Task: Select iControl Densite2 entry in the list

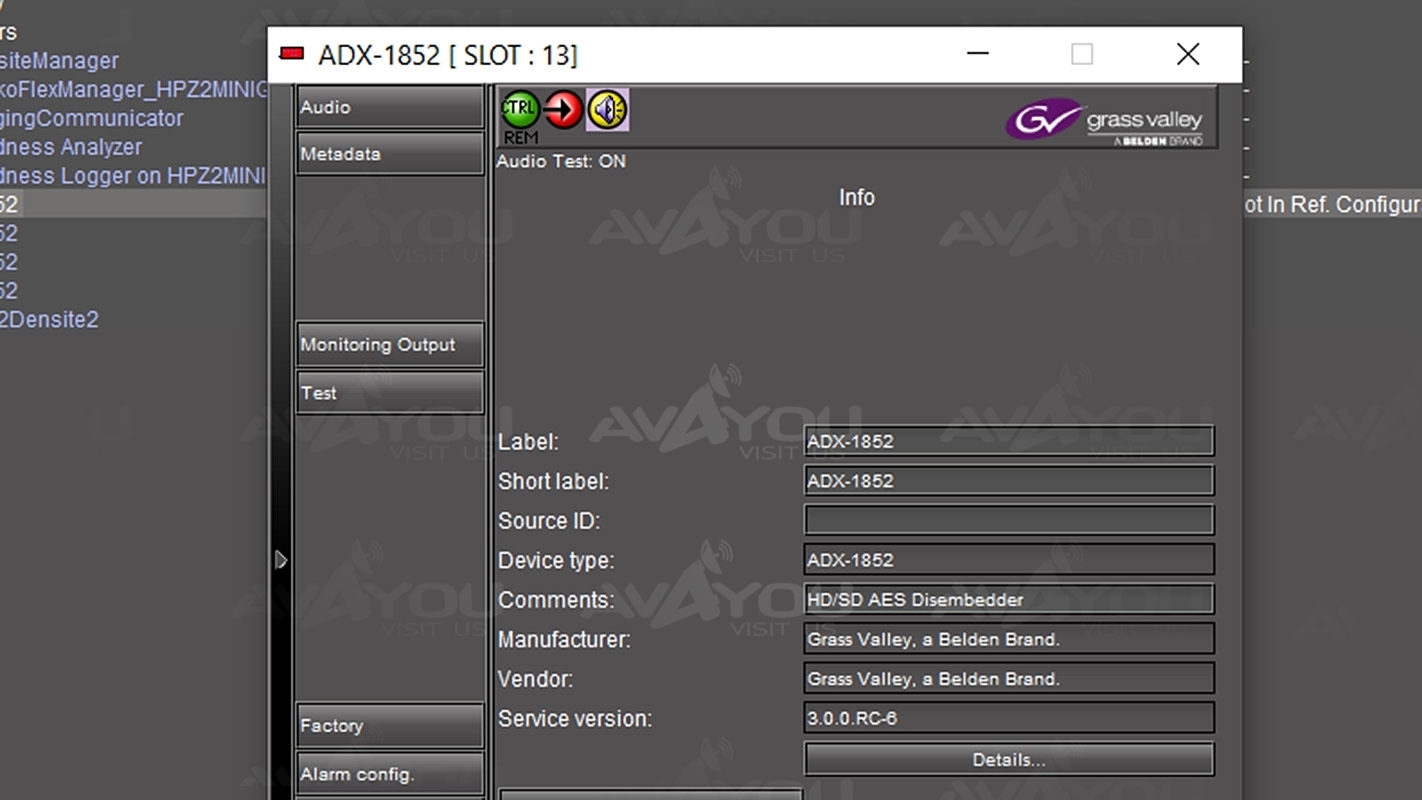Action: coord(49,320)
